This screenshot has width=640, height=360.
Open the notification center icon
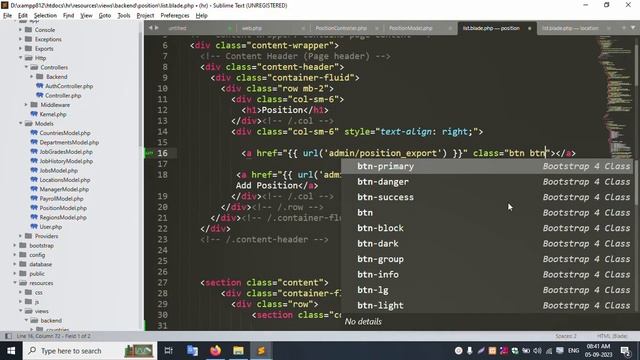coord(625,351)
